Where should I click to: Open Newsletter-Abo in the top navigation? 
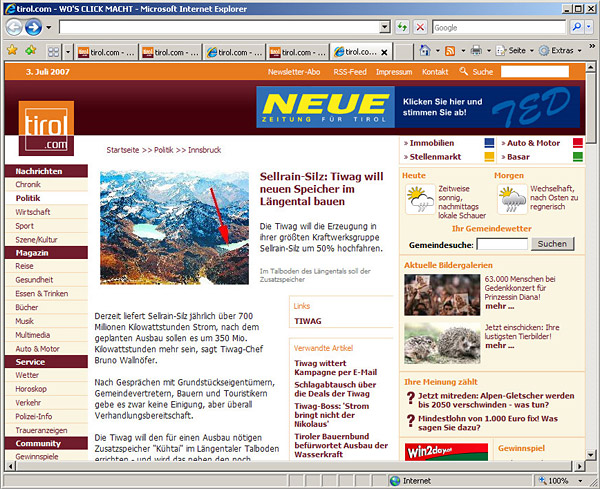tap(291, 72)
